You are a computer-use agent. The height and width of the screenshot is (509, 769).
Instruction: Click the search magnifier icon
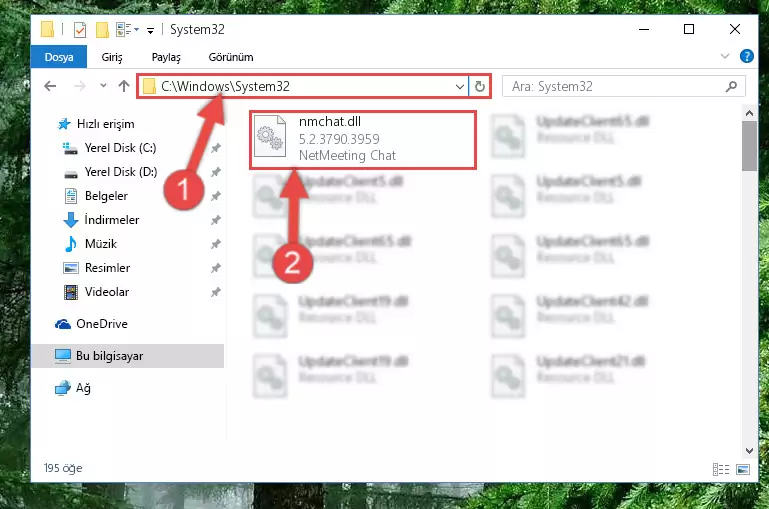point(731,87)
